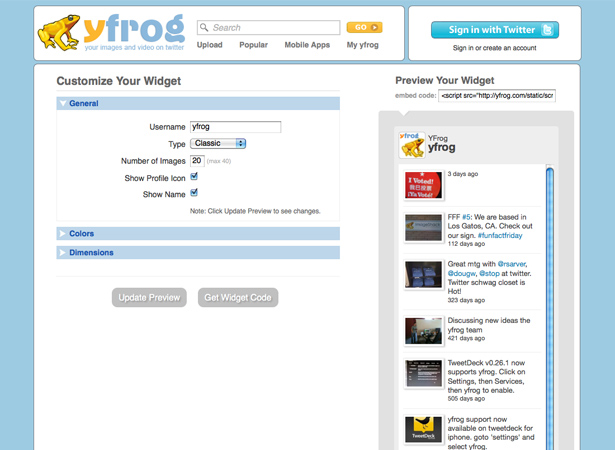This screenshot has width=615, height=450.
Task: Click the Twitter bird icon
Action: point(547,30)
